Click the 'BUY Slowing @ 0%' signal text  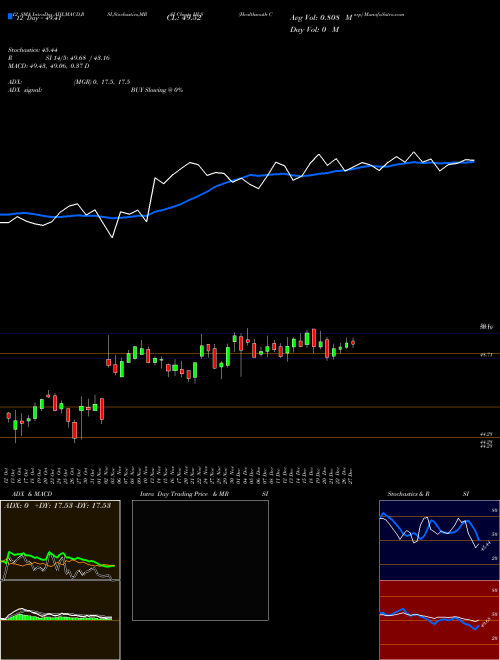157,90
